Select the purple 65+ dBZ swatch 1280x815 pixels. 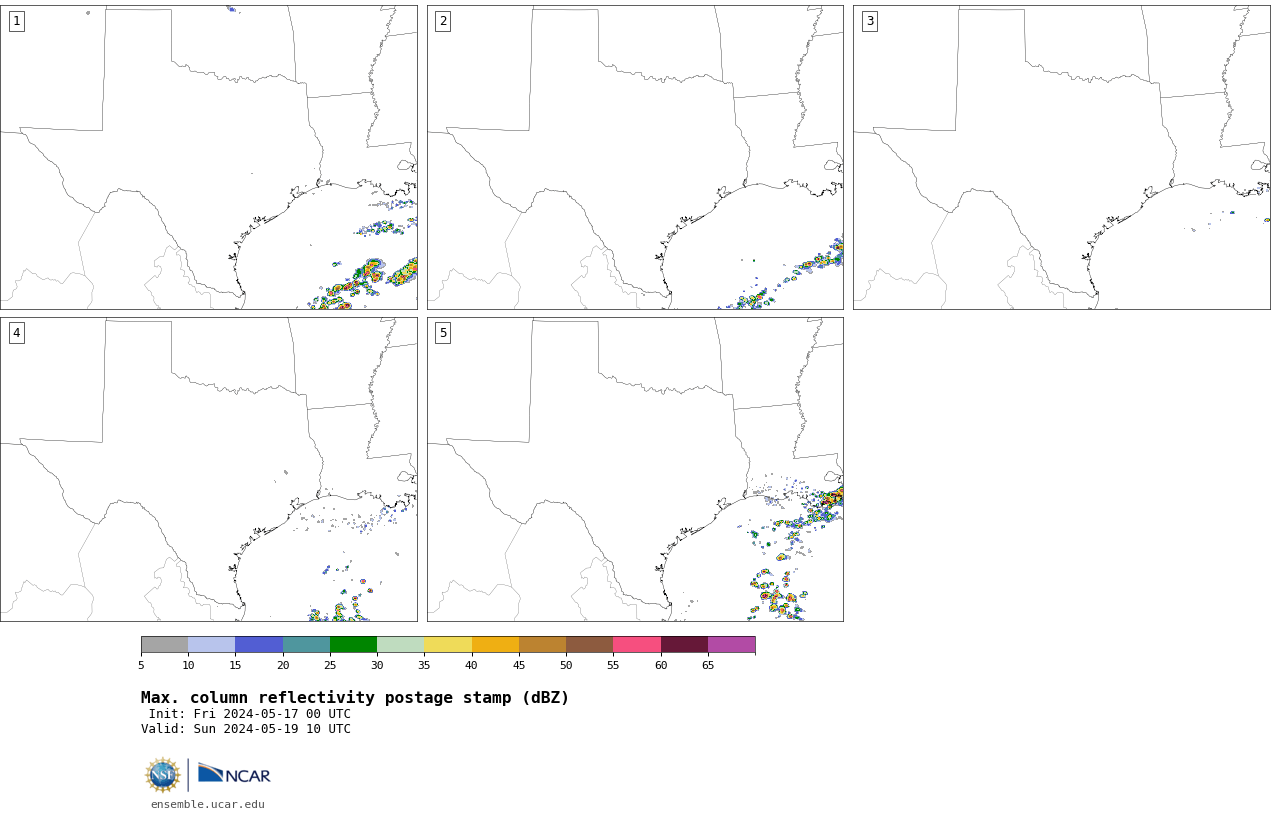click(x=731, y=644)
